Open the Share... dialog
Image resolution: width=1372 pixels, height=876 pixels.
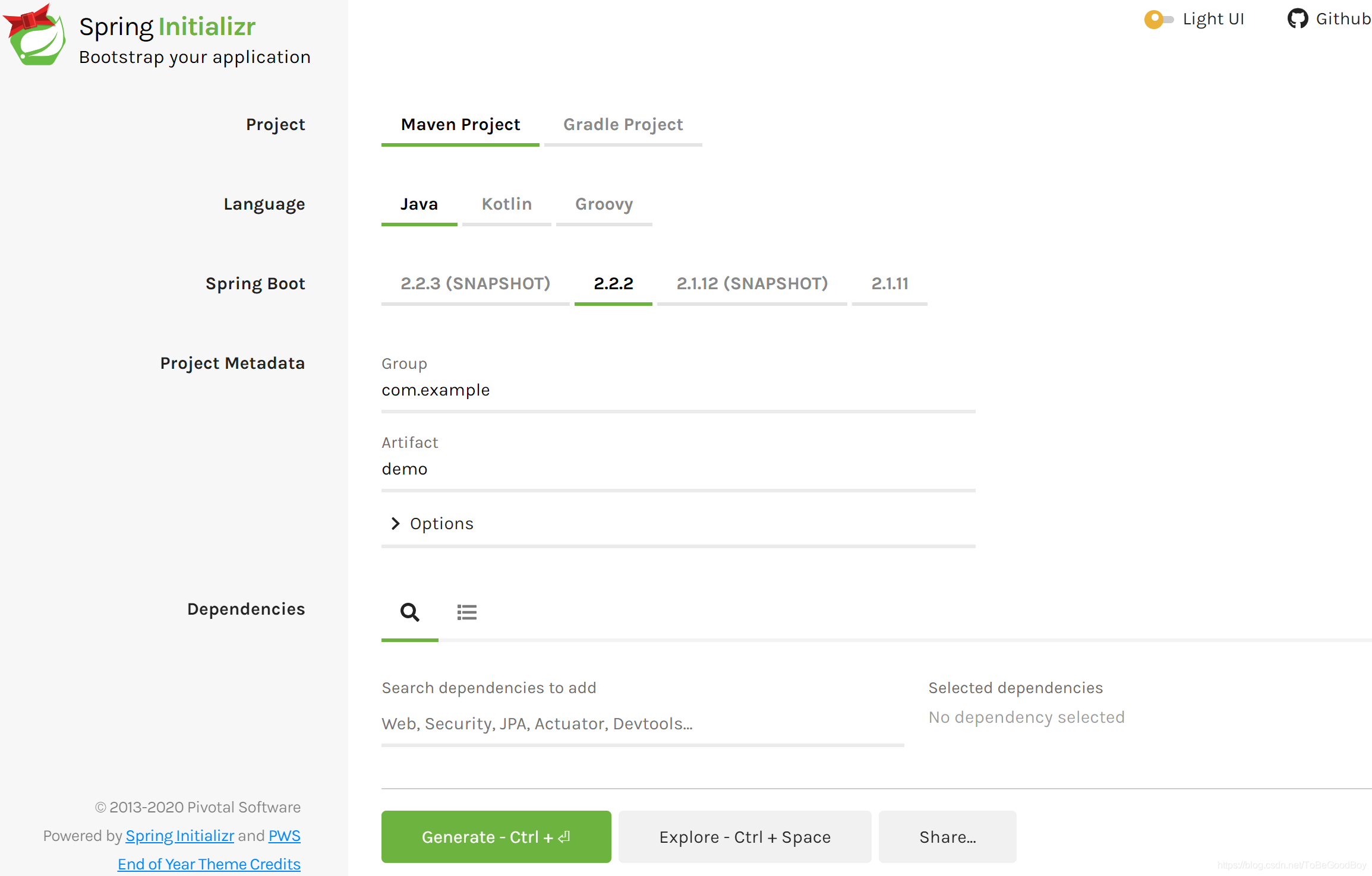[x=947, y=837]
